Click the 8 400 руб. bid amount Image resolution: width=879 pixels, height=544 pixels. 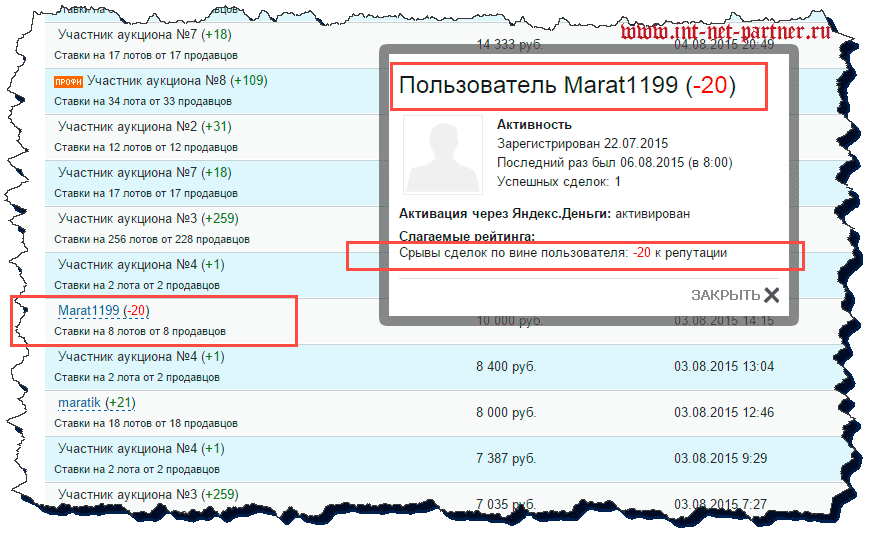click(506, 366)
